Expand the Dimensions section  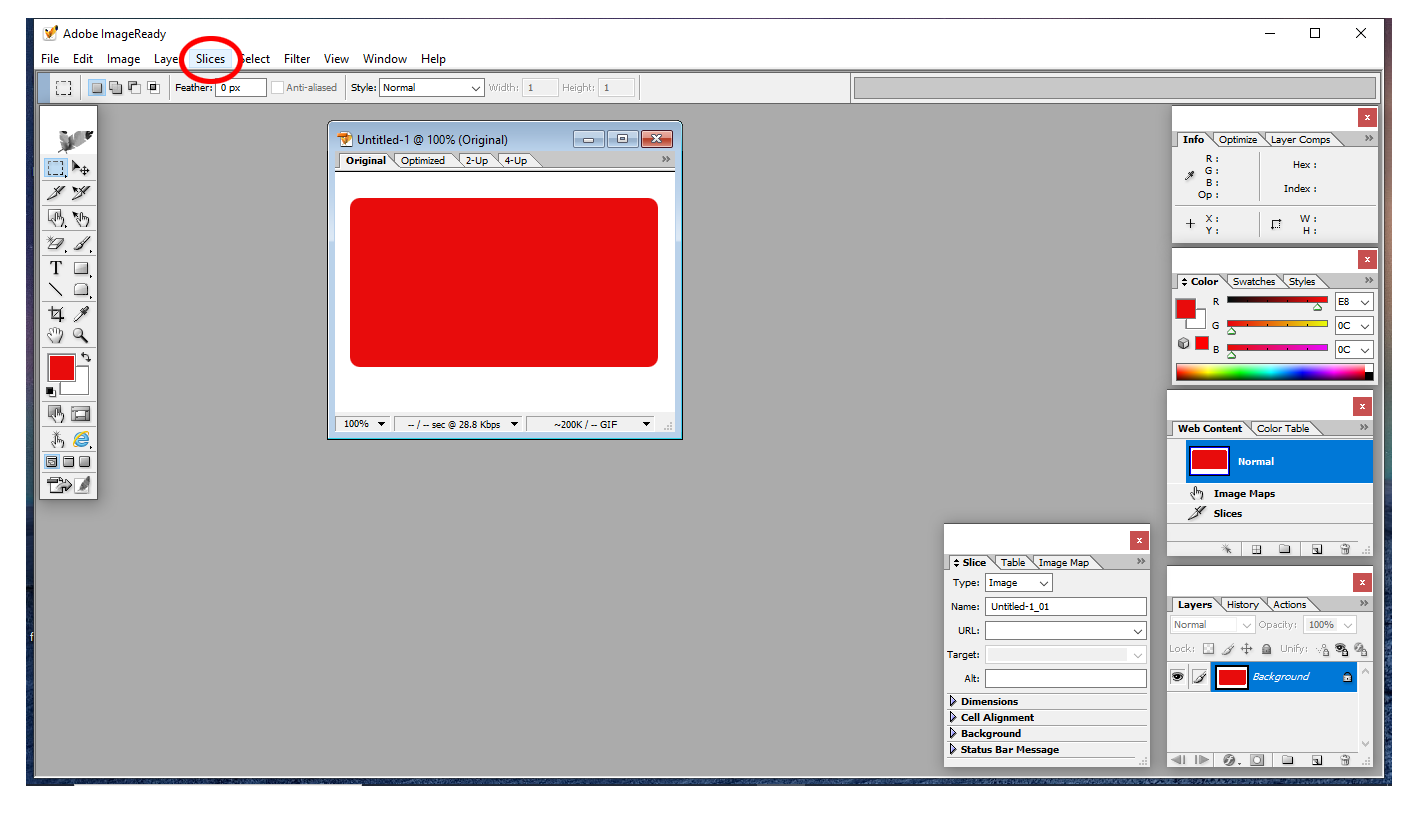point(953,702)
